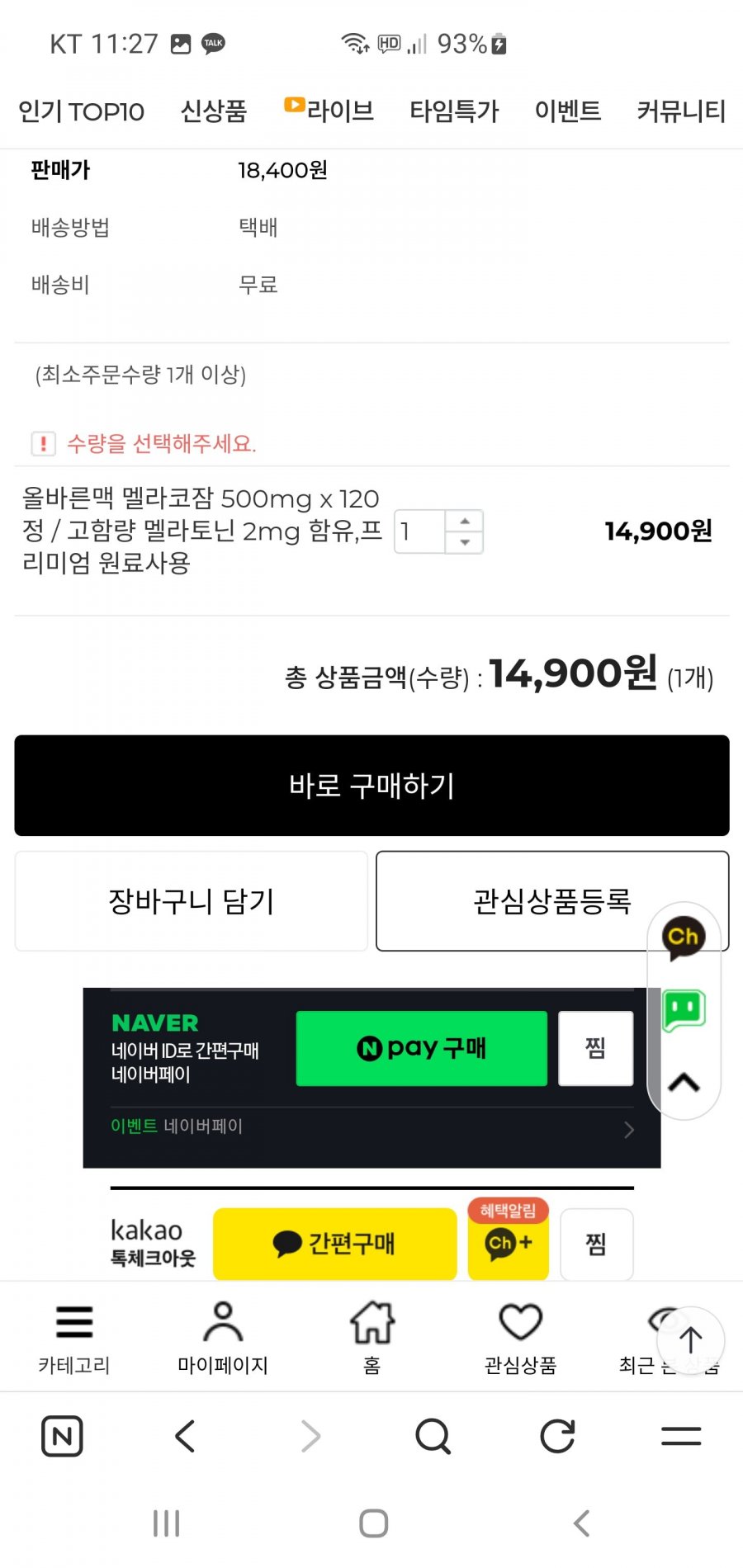The image size is (743, 1568).
Task: Open the green chatbot messenger icon
Action: point(684,1010)
